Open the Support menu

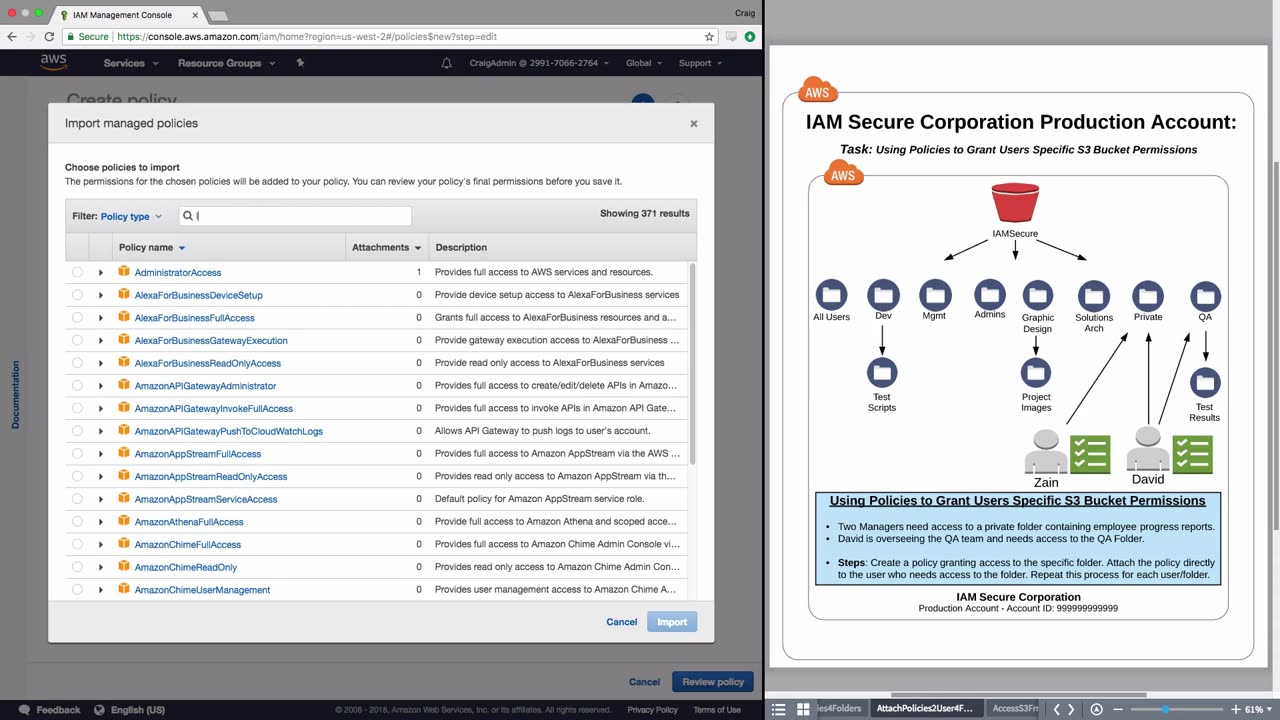[700, 63]
